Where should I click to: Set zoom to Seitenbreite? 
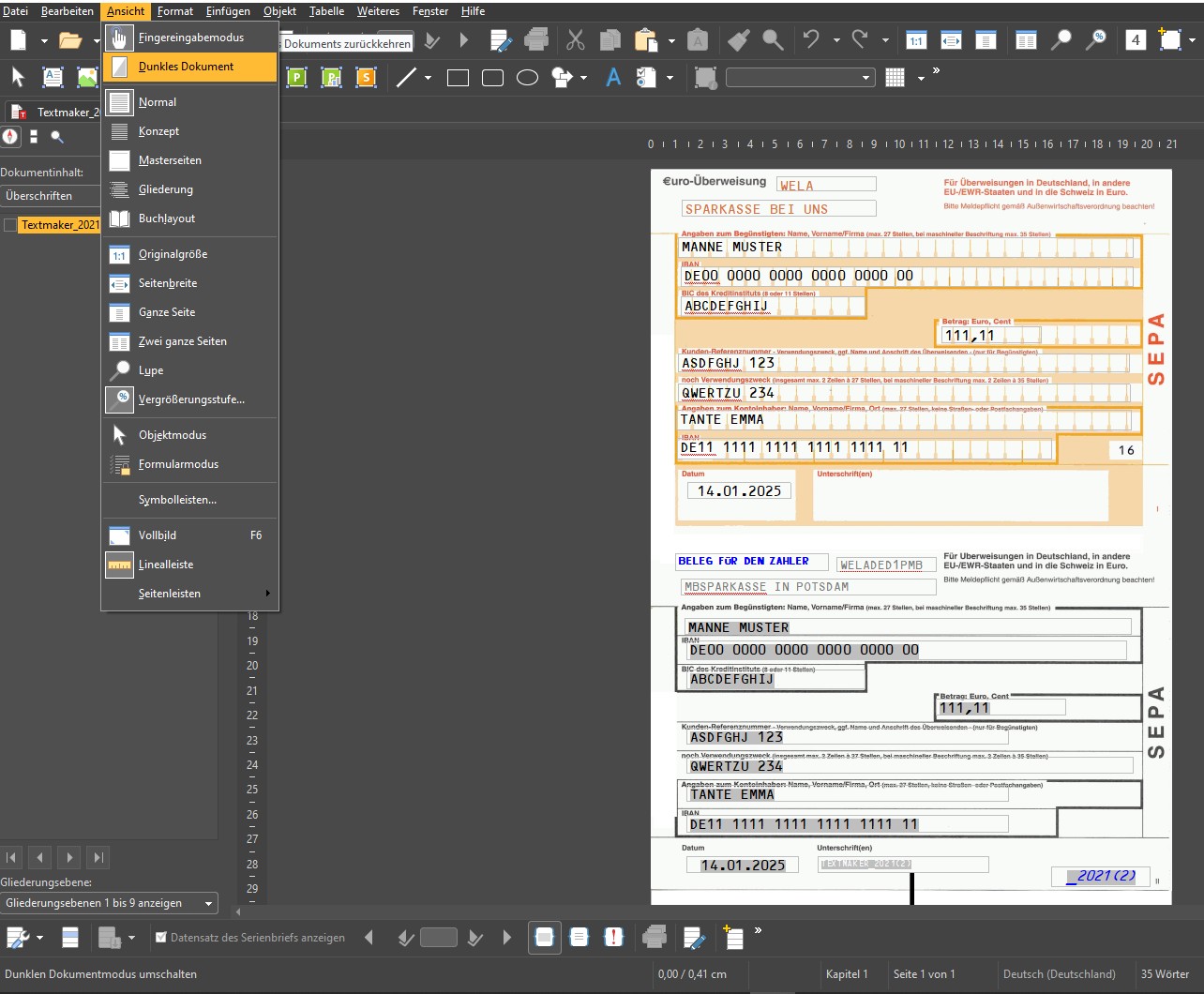[x=189, y=283]
